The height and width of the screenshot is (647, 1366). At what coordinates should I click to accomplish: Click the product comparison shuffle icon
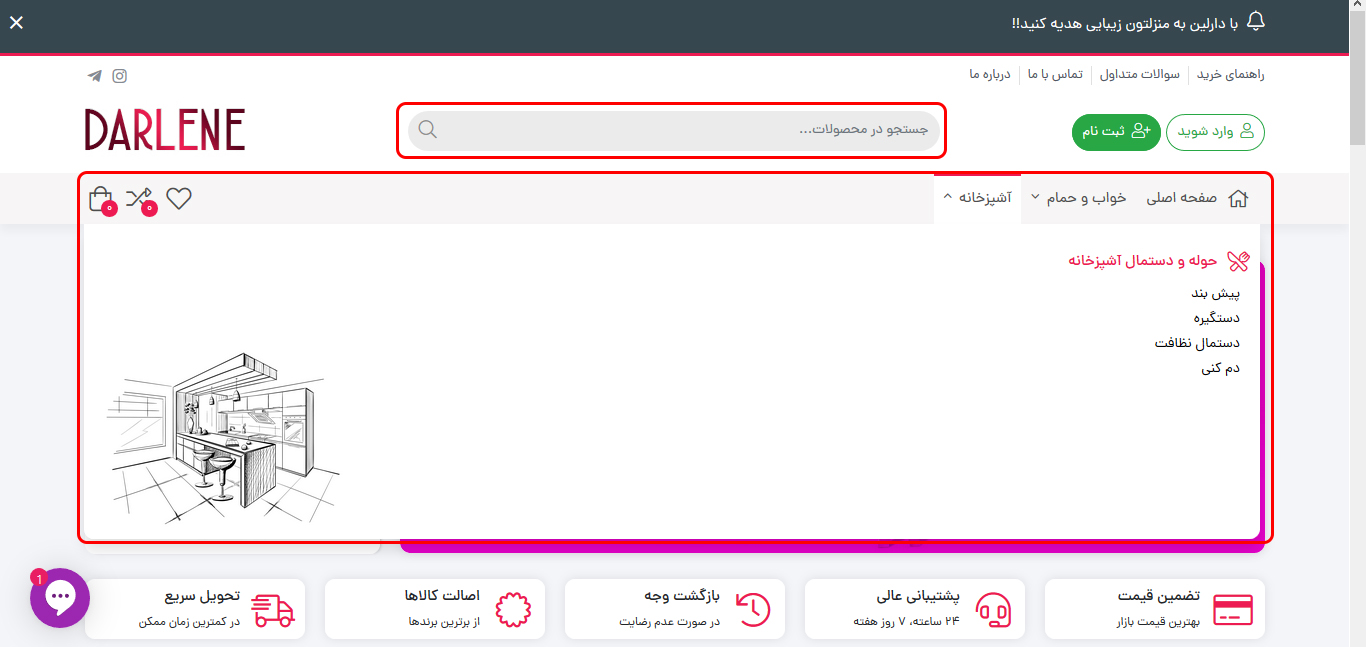click(x=140, y=197)
